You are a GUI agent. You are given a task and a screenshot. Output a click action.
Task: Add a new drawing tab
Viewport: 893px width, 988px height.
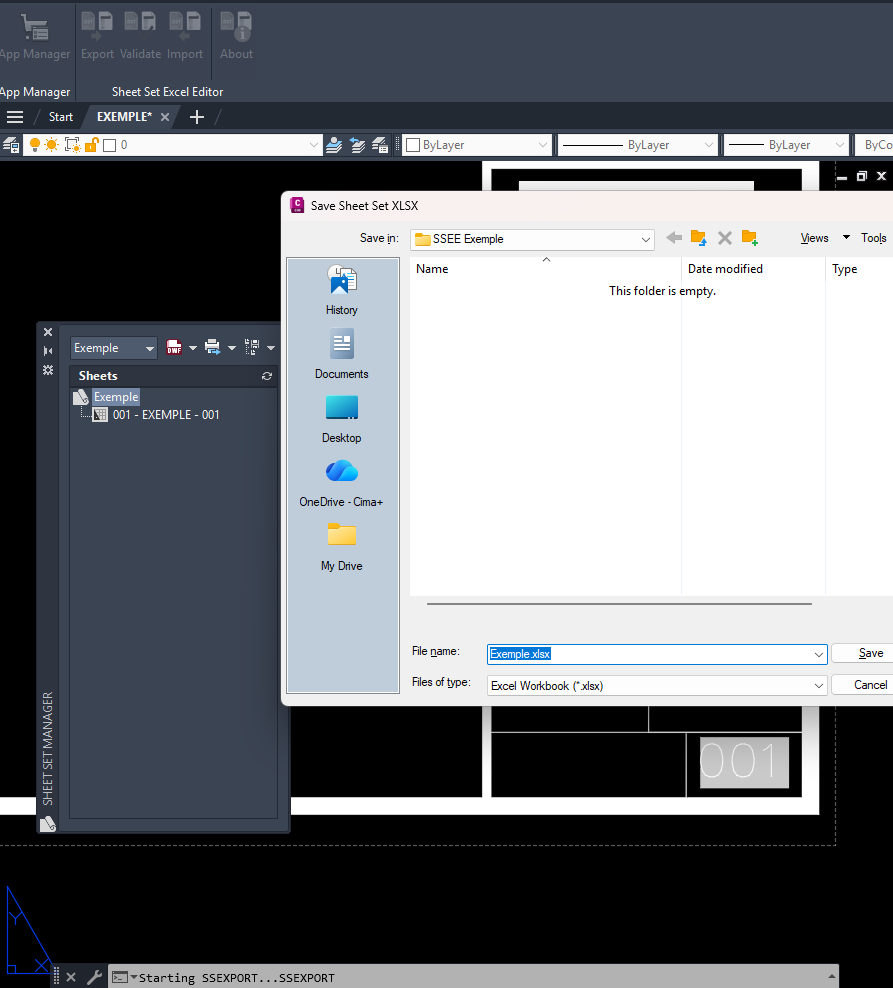(197, 117)
